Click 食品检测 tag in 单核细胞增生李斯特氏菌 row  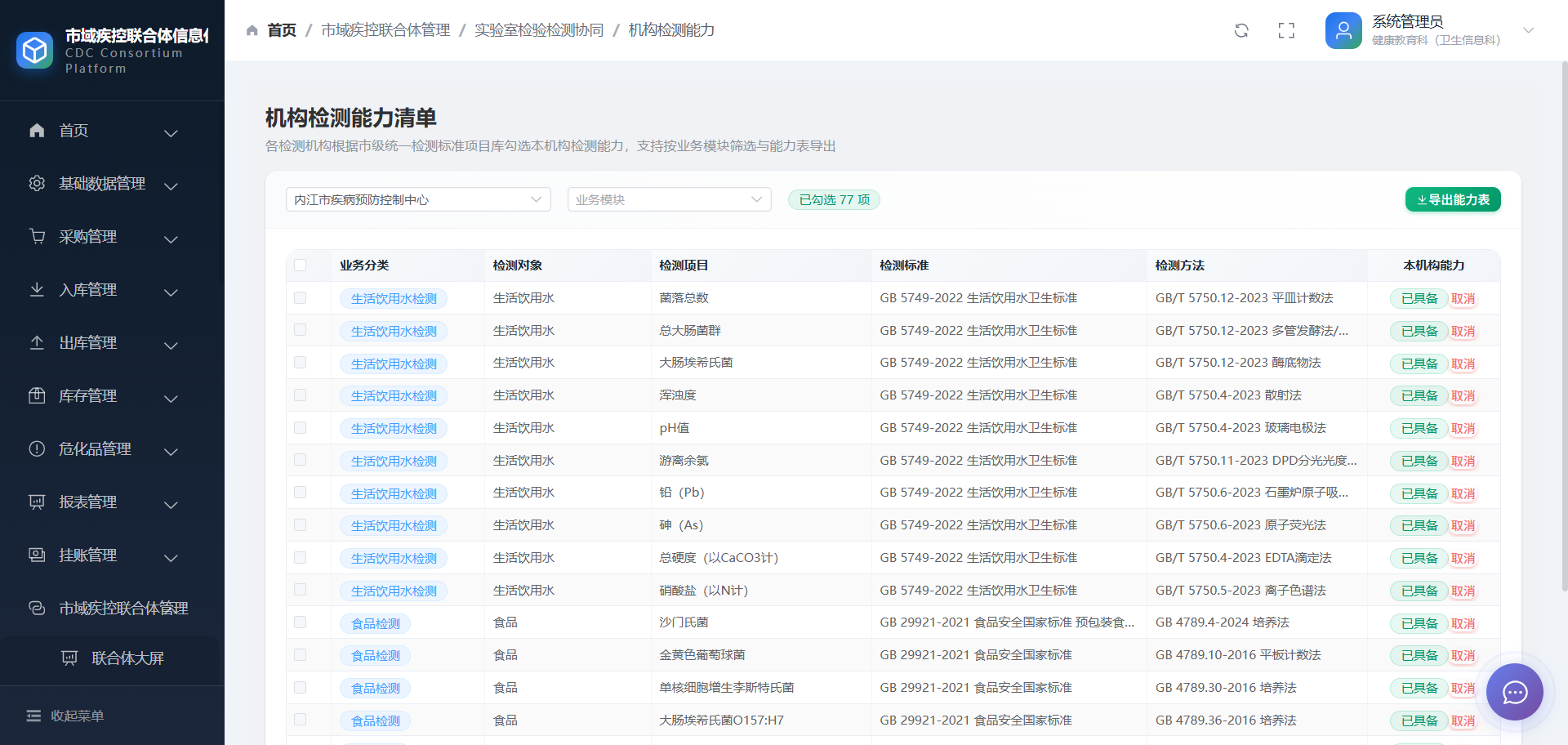point(376,689)
